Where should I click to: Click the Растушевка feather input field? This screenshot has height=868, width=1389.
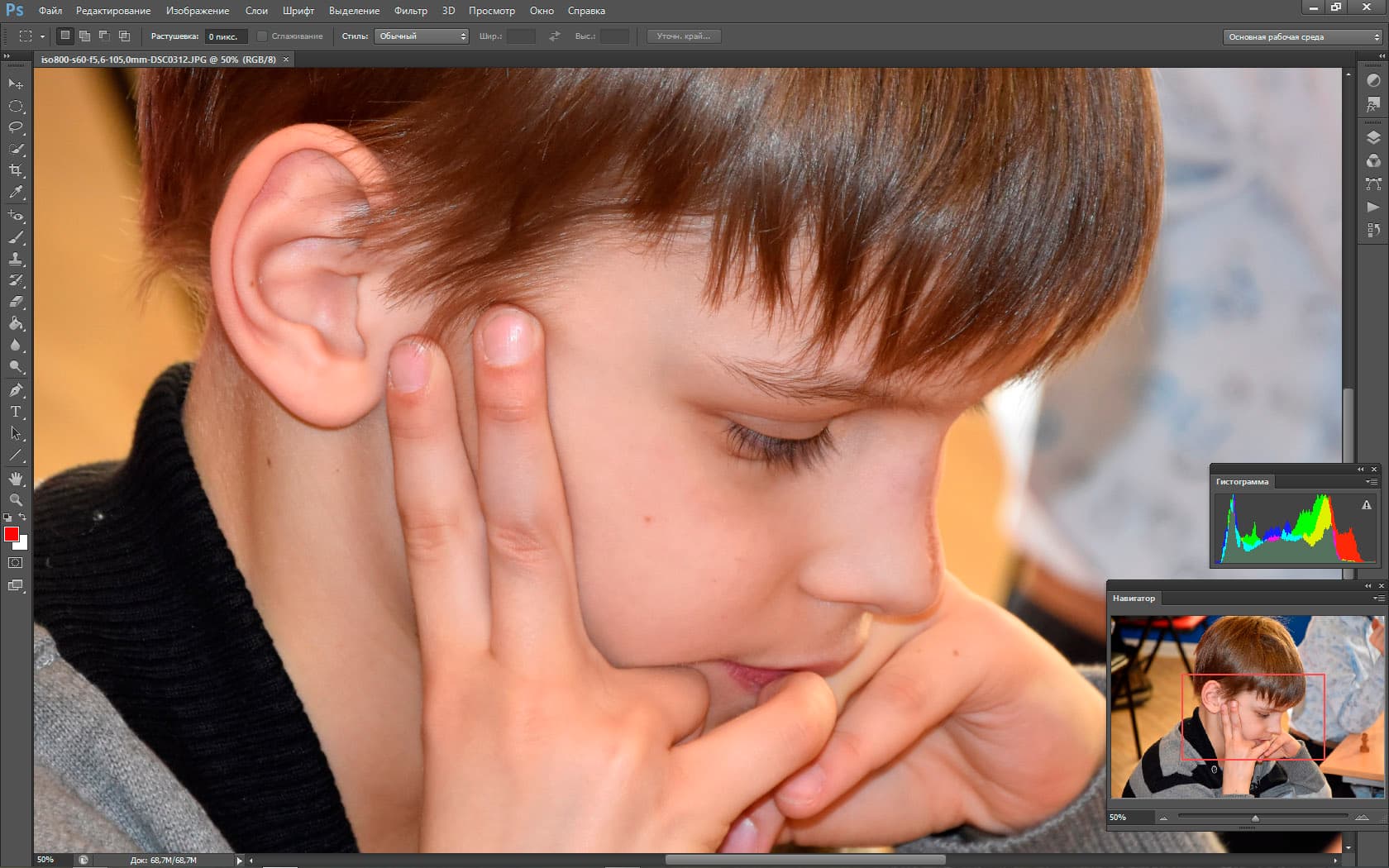226,36
